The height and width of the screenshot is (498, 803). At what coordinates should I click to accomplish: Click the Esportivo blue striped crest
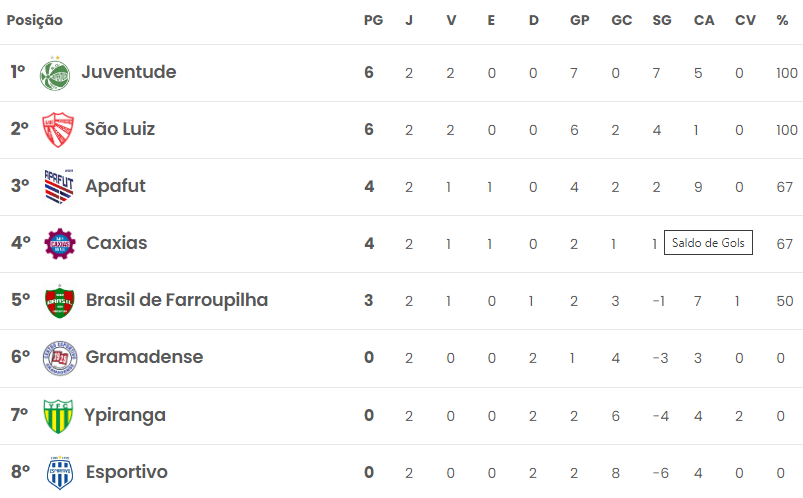tap(60, 472)
